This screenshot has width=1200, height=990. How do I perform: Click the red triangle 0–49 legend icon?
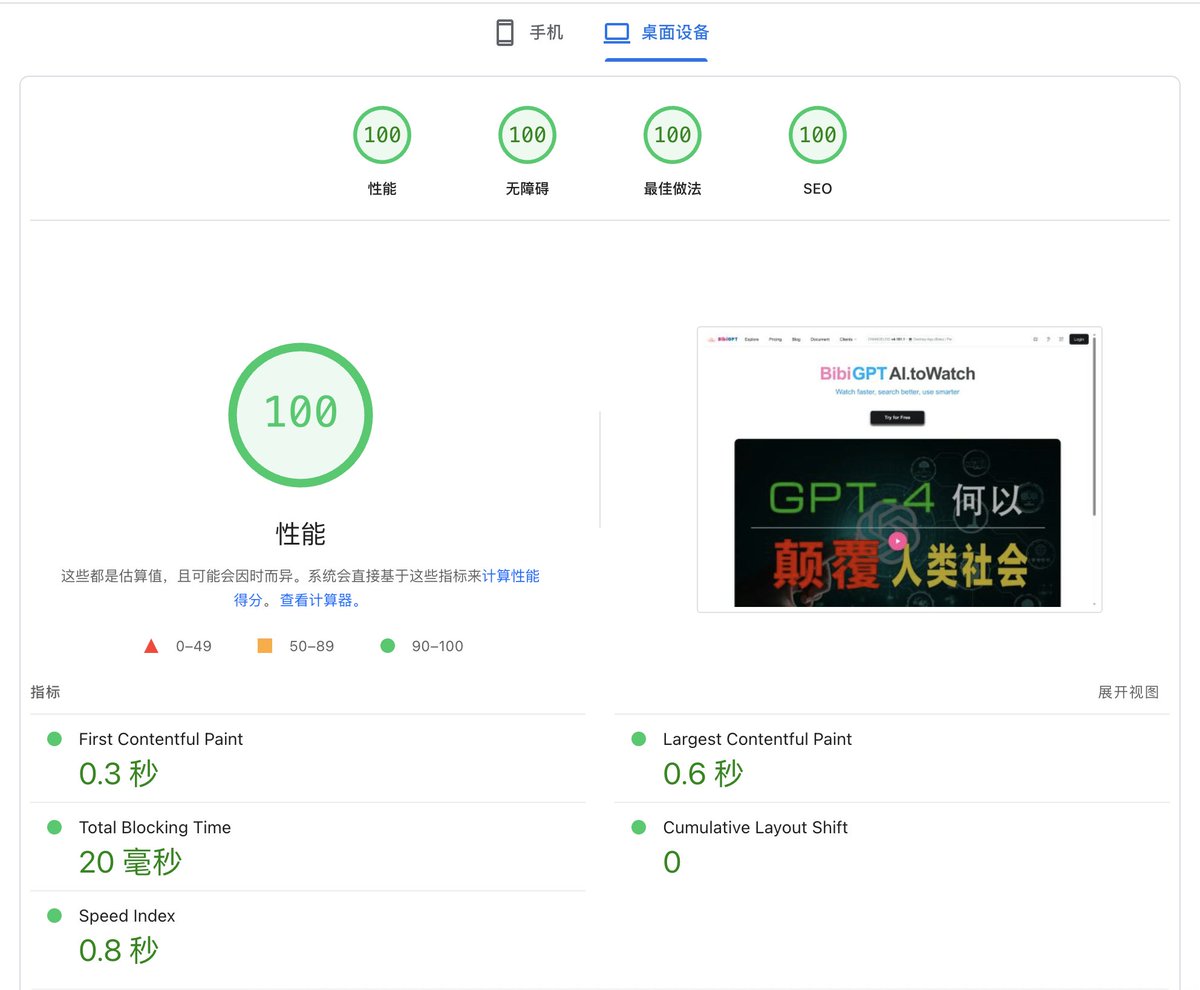(x=151, y=646)
